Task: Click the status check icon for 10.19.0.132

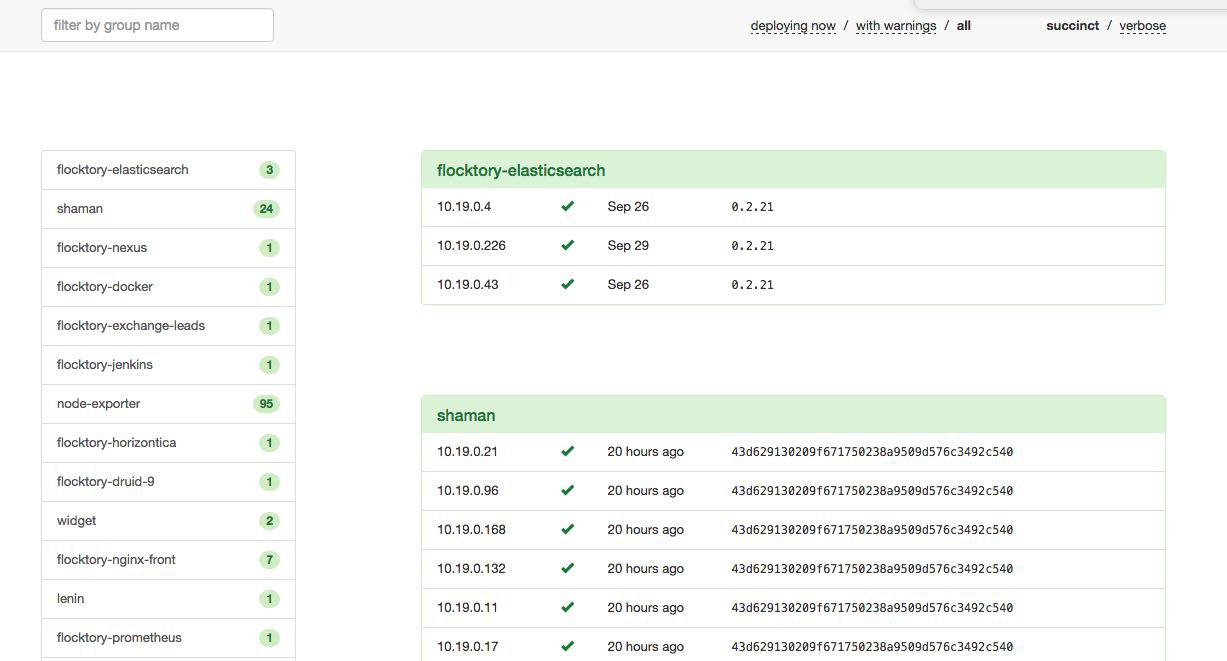Action: point(567,569)
